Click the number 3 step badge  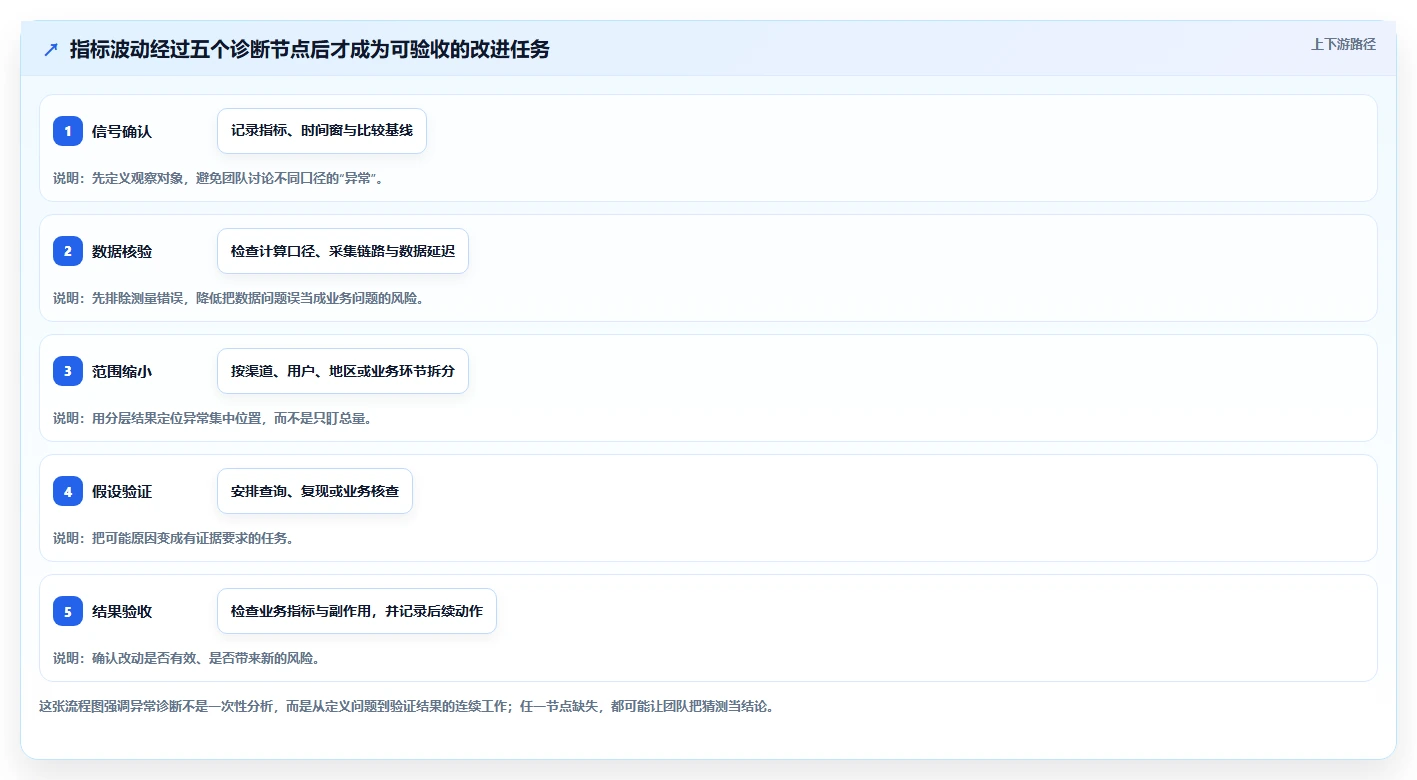68,371
